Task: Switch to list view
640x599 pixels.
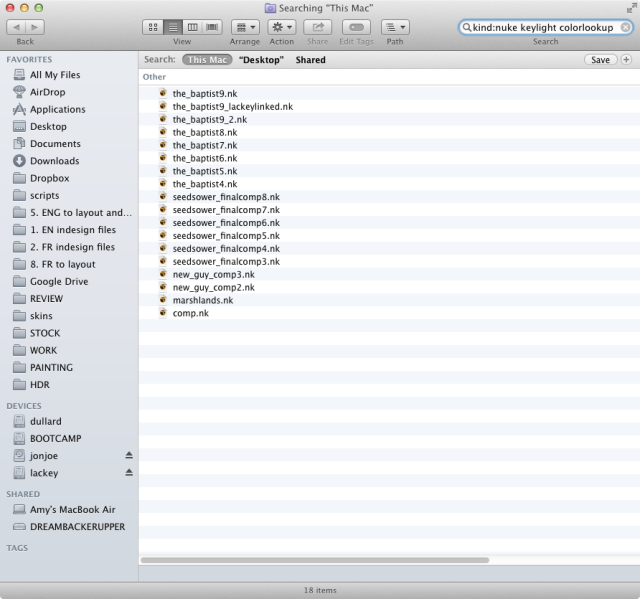Action: (x=173, y=27)
